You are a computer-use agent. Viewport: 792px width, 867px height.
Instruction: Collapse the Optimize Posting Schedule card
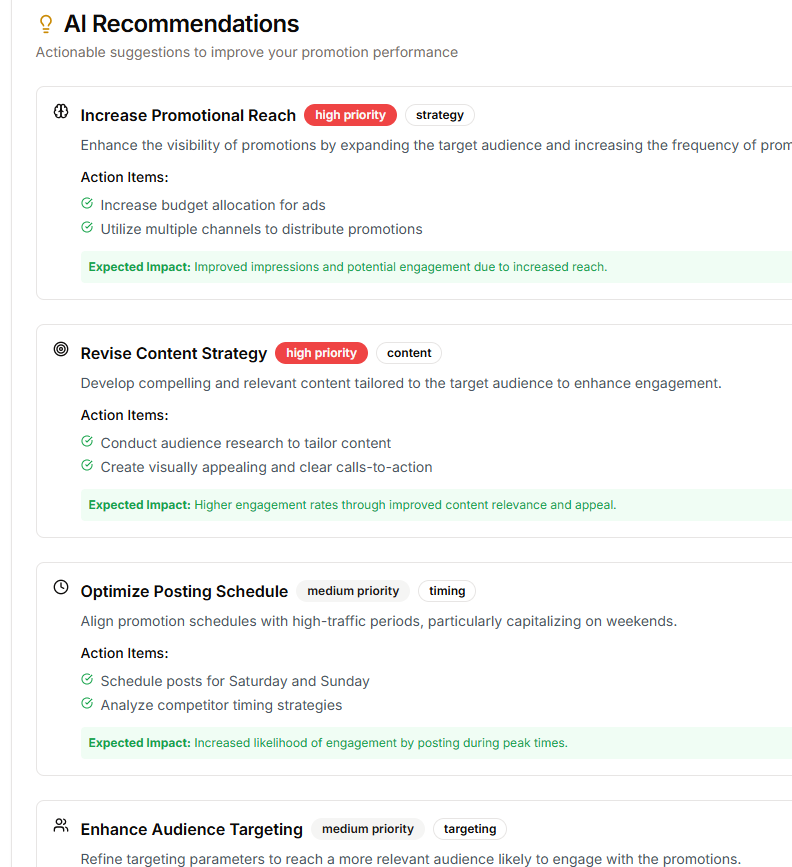(x=184, y=591)
